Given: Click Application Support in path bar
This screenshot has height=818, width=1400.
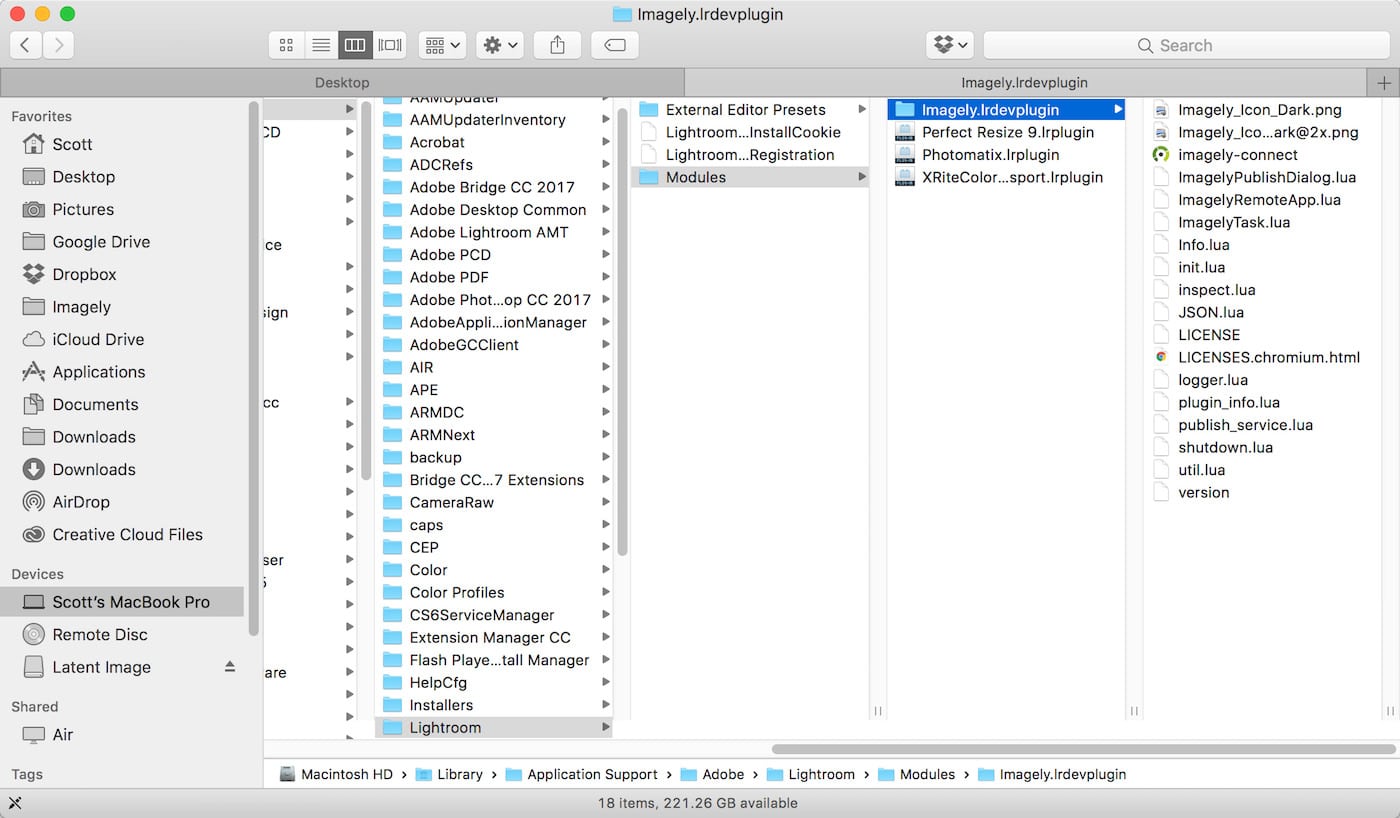Looking at the screenshot, I should (582, 774).
